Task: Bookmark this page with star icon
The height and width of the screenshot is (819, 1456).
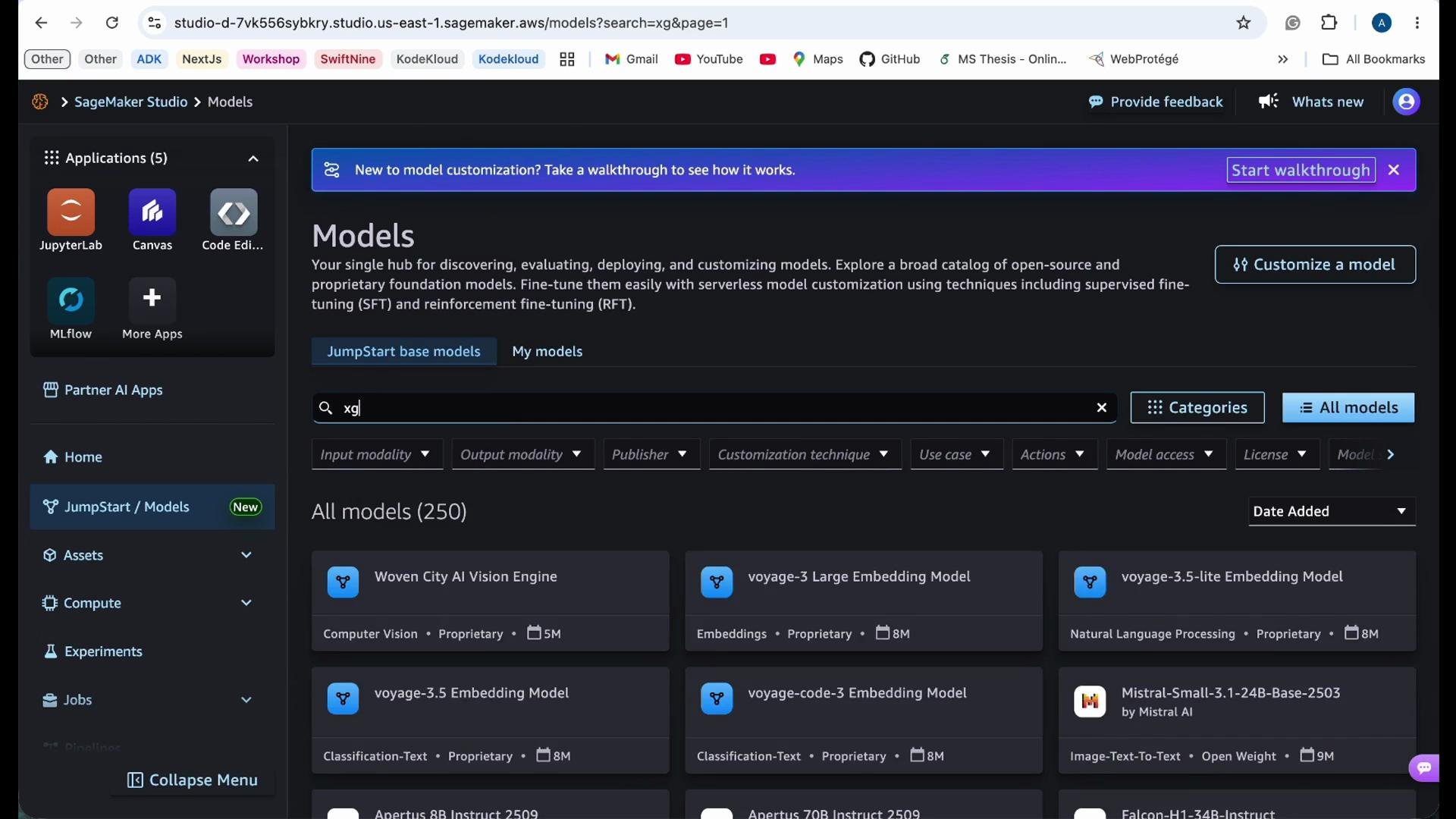Action: click(1244, 23)
